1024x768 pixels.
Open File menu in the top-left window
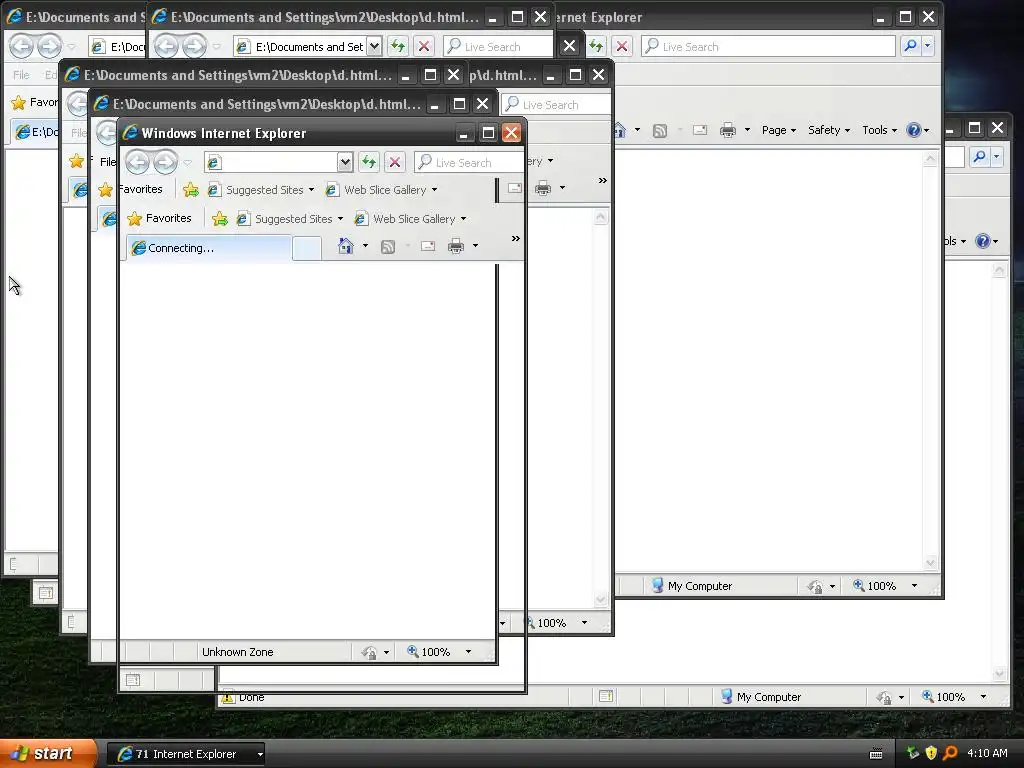click(x=21, y=75)
